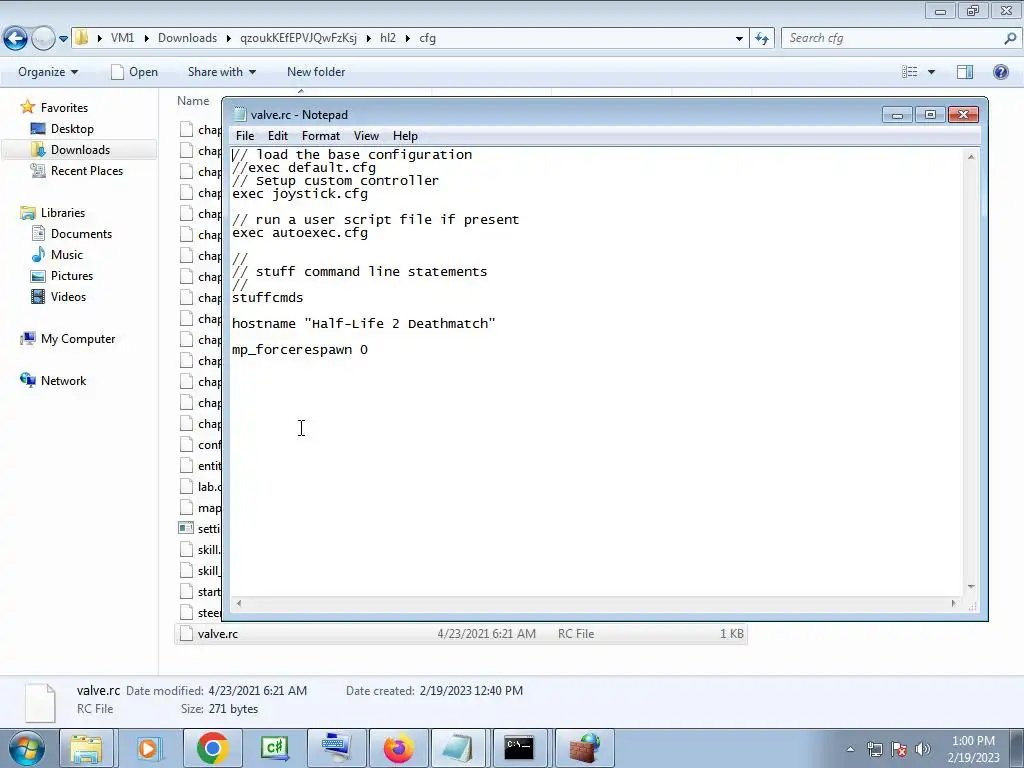Screen dimensions: 1024x768
Task: Select Favorites in navigation pane
Action: click(64, 108)
